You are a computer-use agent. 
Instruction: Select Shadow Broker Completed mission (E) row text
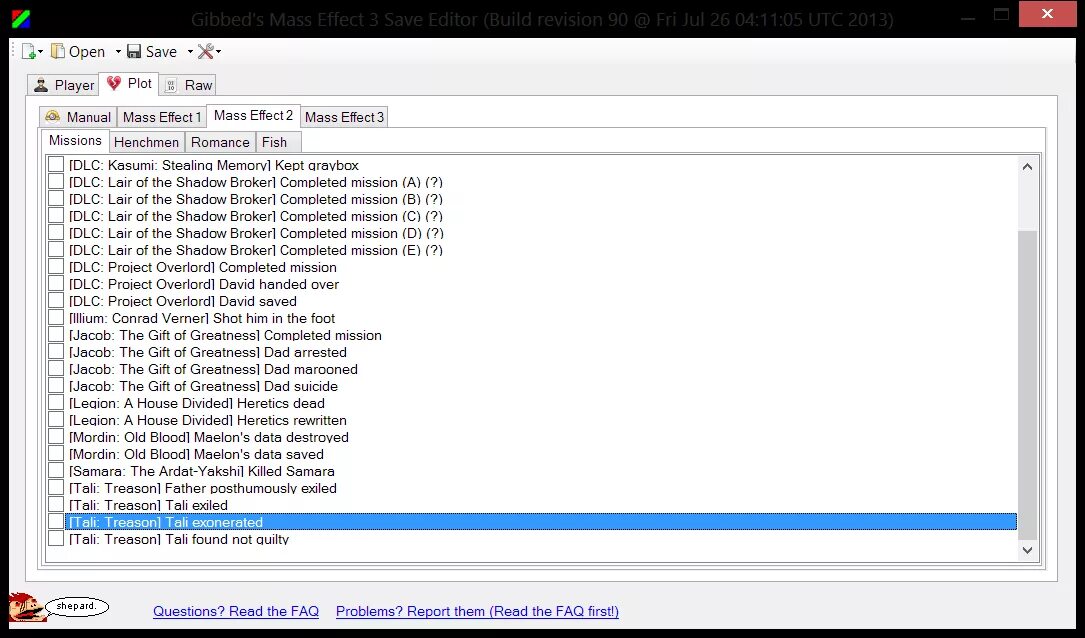(x=256, y=250)
